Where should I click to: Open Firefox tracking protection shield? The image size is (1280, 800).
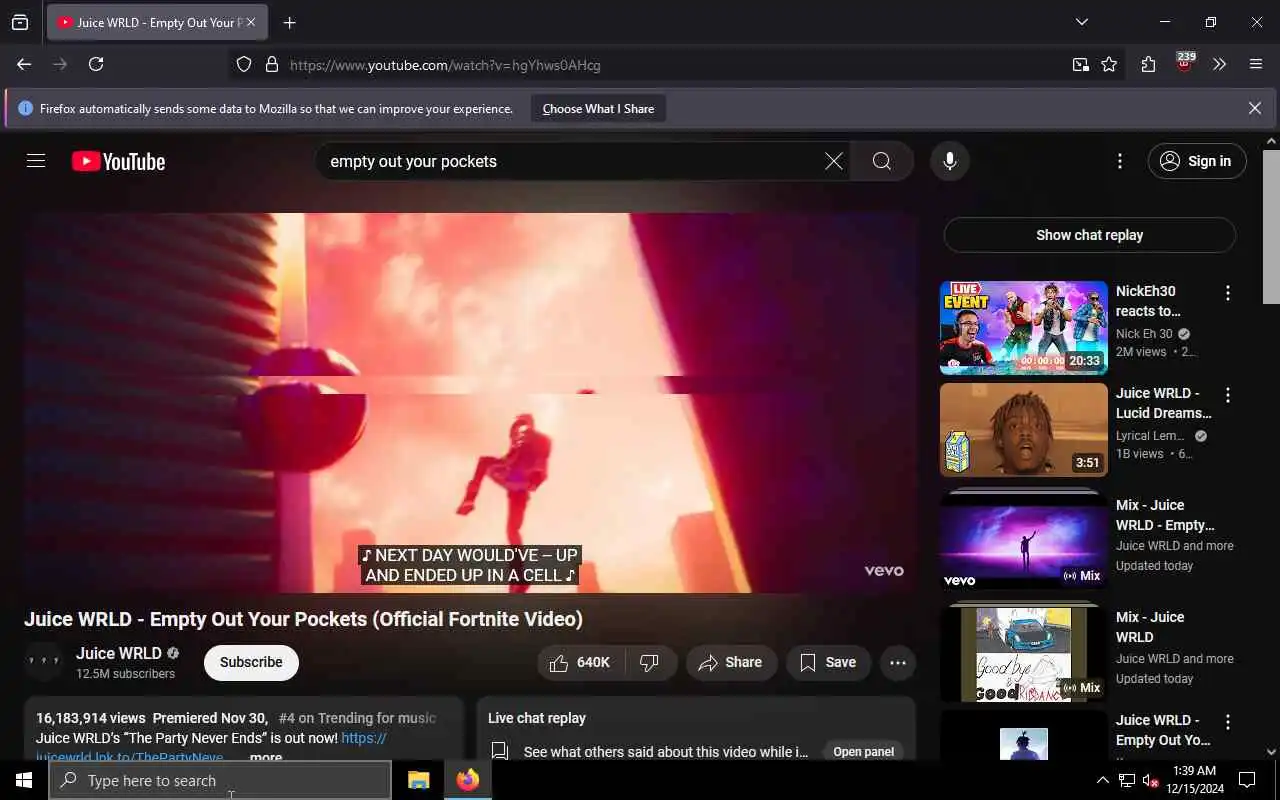click(x=244, y=65)
